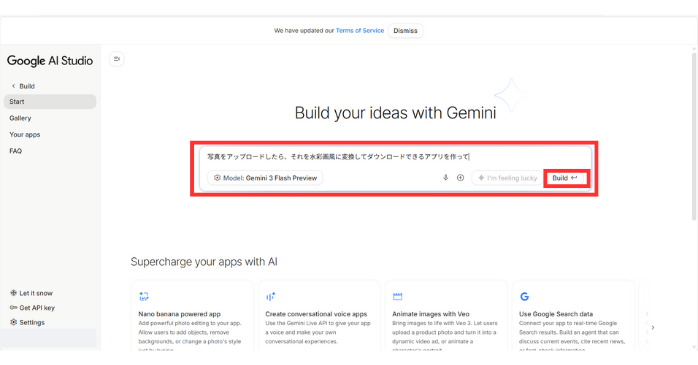Select the Animate images with Veo card
This screenshot has width=698, height=365.
(x=446, y=316)
